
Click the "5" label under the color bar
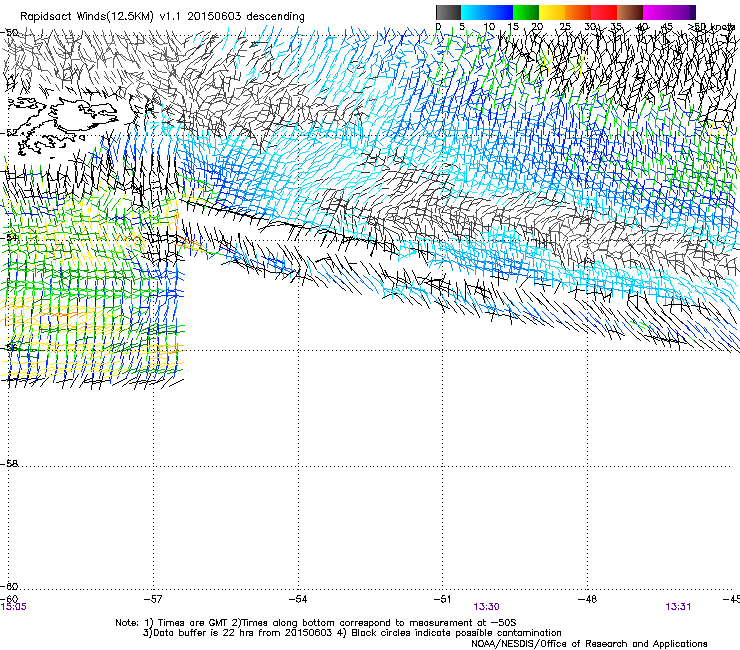tap(462, 27)
